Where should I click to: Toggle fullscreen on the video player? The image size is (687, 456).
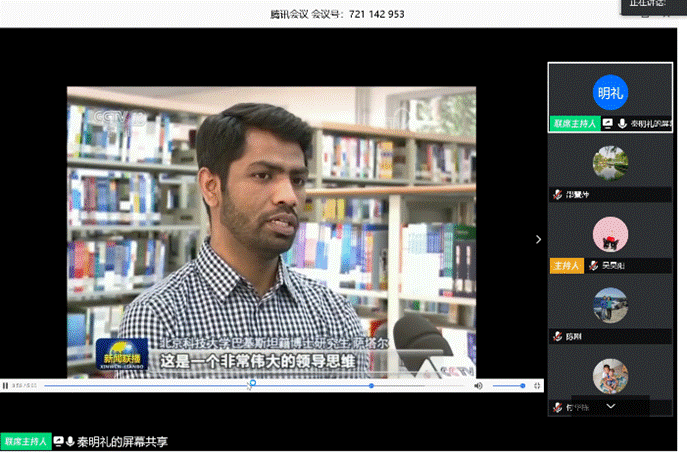(x=538, y=385)
